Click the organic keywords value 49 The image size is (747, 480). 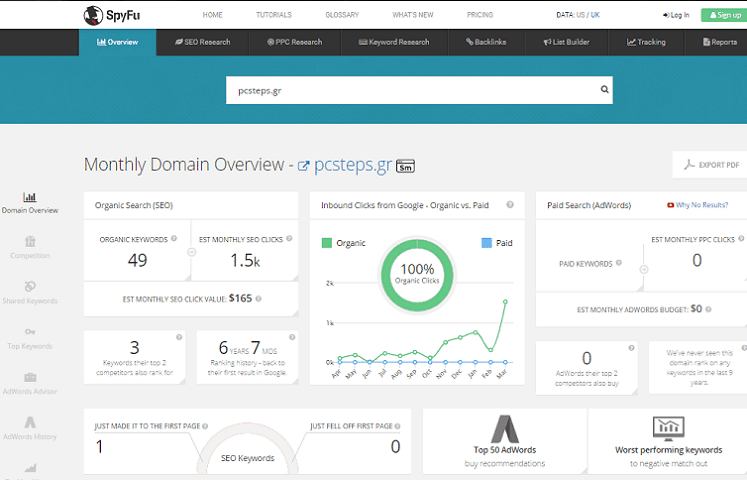coord(137,260)
